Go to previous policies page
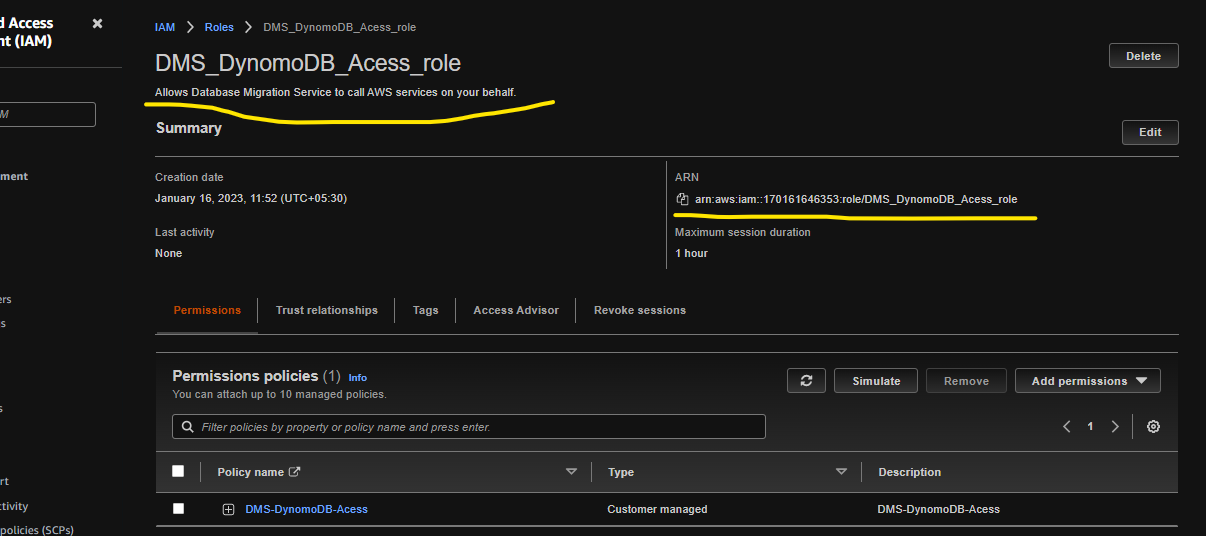Image resolution: width=1206 pixels, height=536 pixels. point(1066,426)
